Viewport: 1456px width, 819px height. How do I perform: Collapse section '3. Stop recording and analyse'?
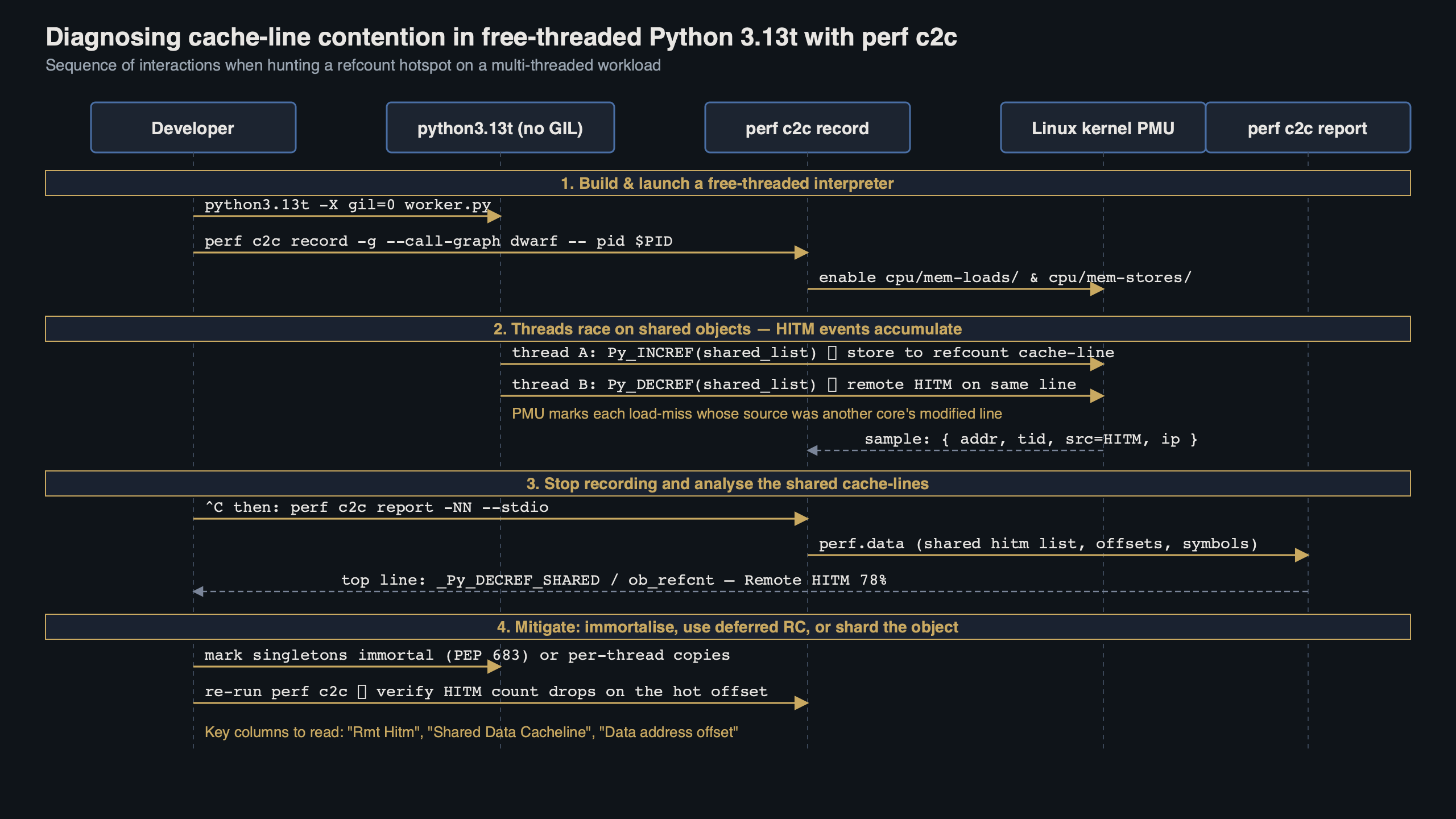[727, 483]
